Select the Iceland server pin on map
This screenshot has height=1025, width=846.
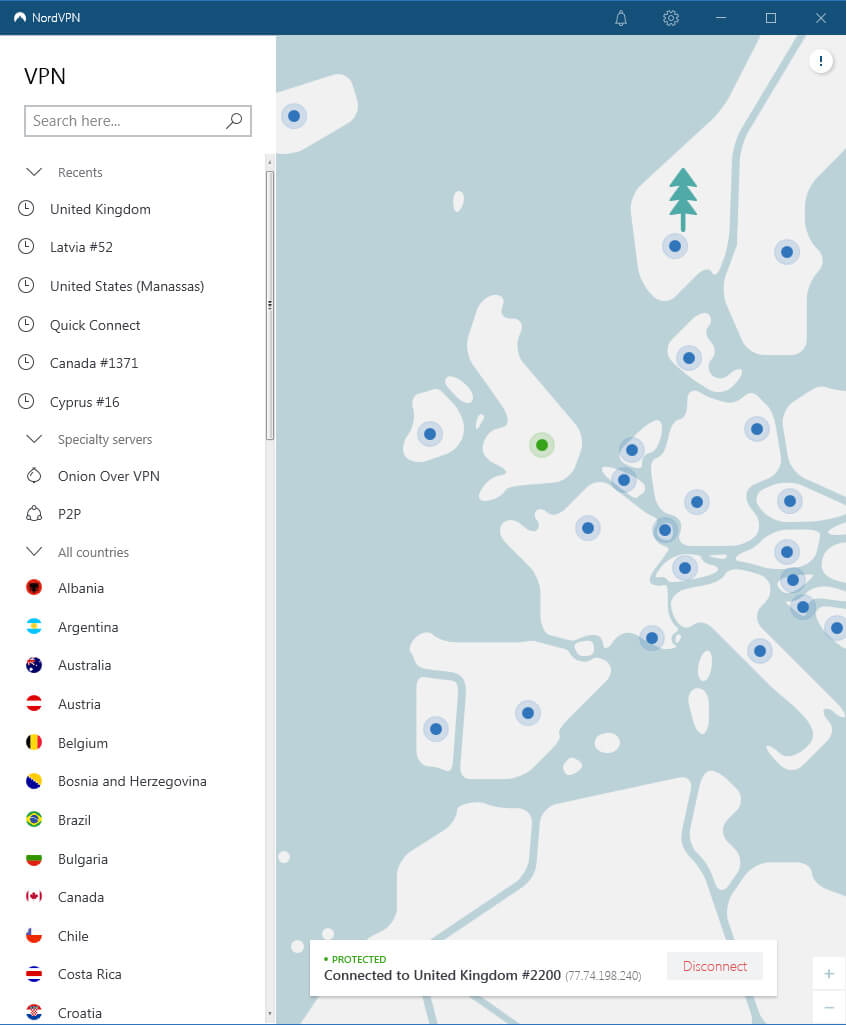tap(294, 116)
